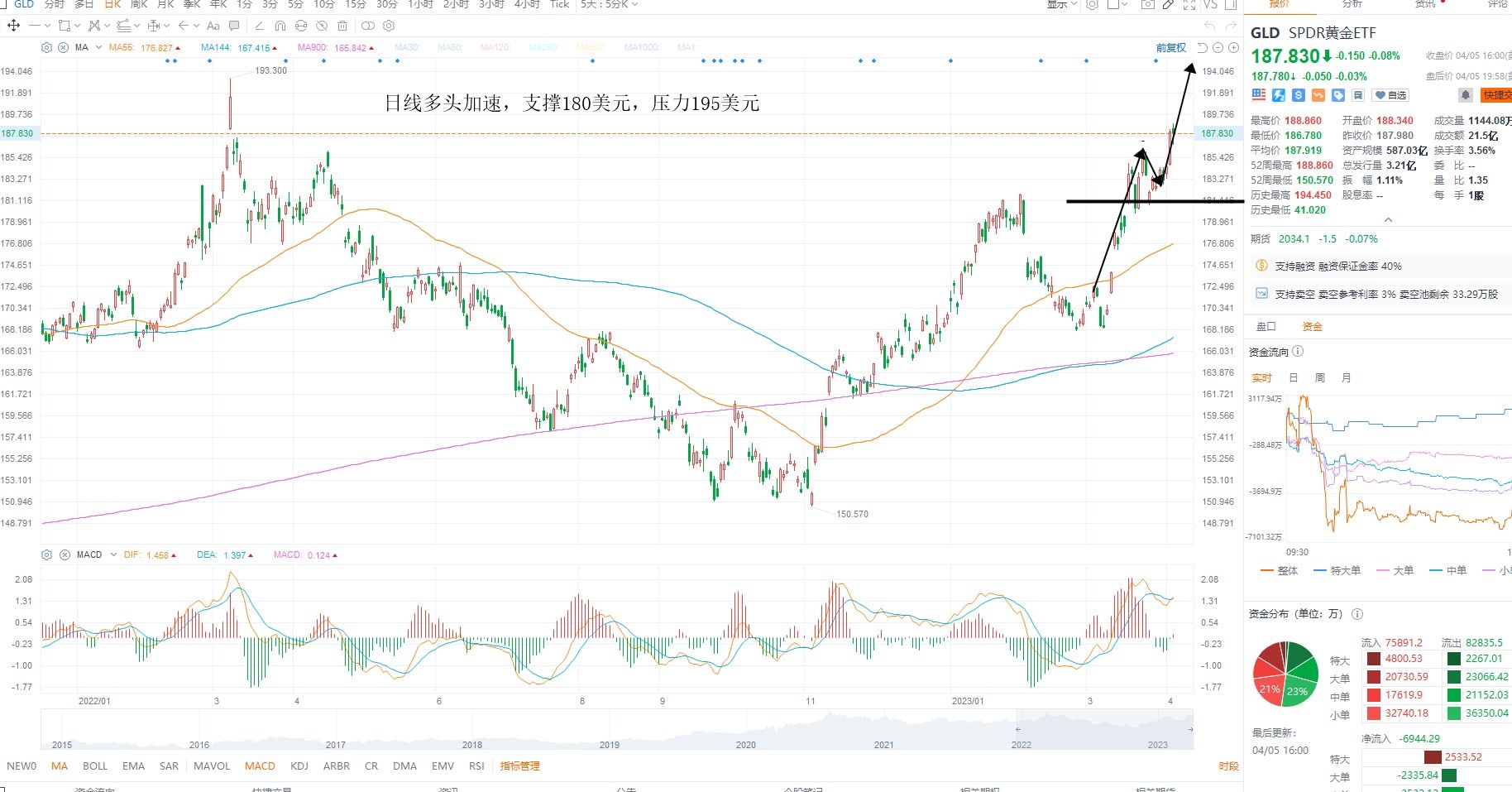The image size is (1512, 792).
Task: Select 周 in fund flow period tabs
Action: [x=1320, y=378]
